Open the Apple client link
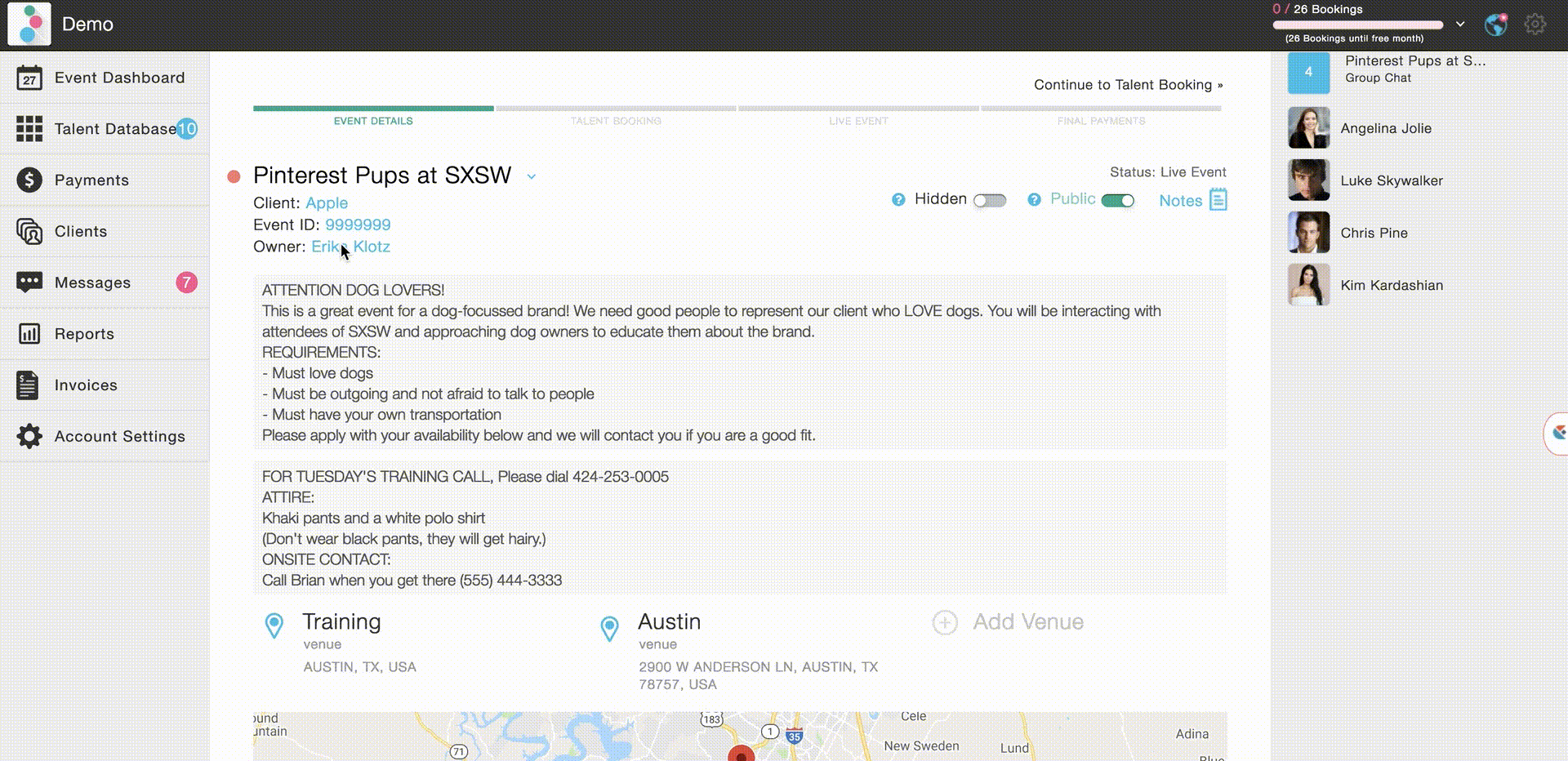 pyautogui.click(x=327, y=203)
